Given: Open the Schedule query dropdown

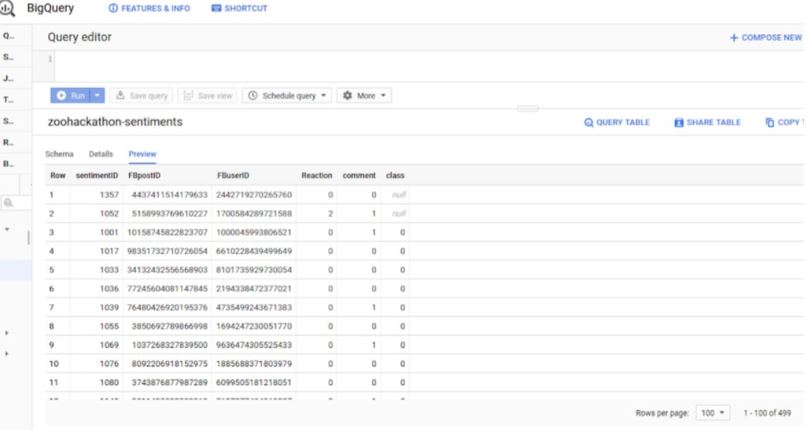Looking at the screenshot, I should coord(287,96).
